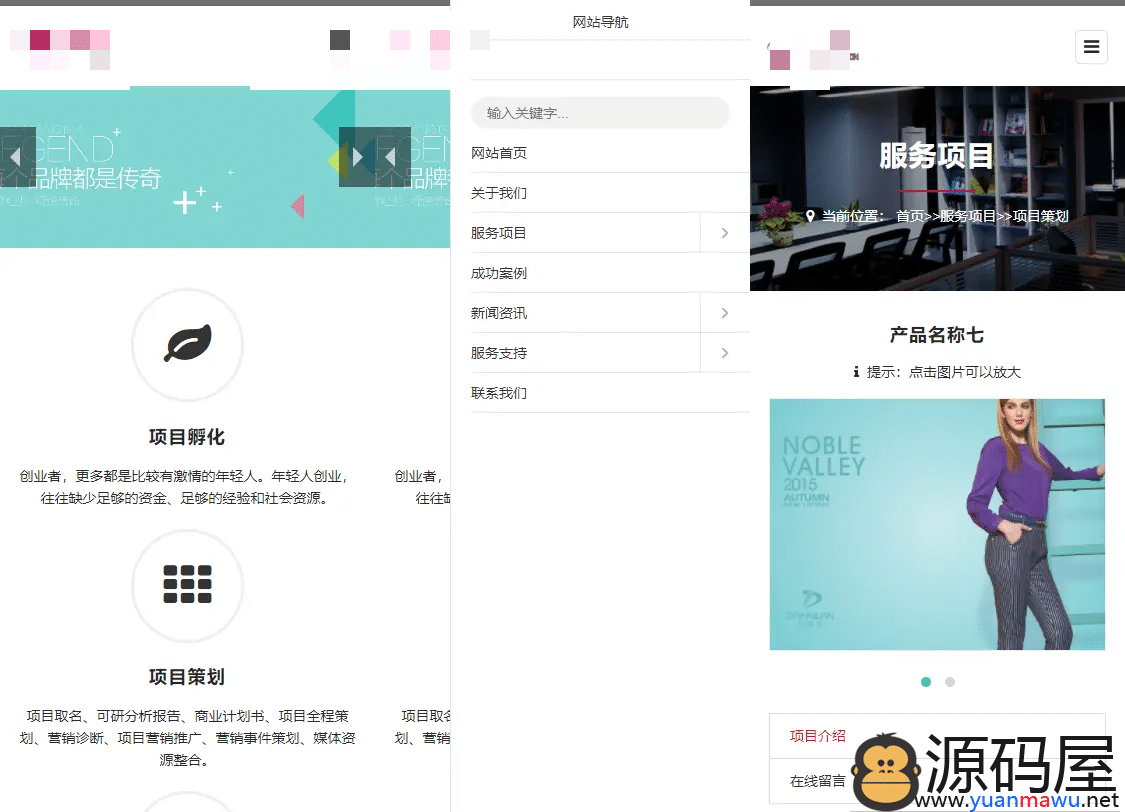Select the first carousel dot indicator
1125x812 pixels.
[x=926, y=682]
